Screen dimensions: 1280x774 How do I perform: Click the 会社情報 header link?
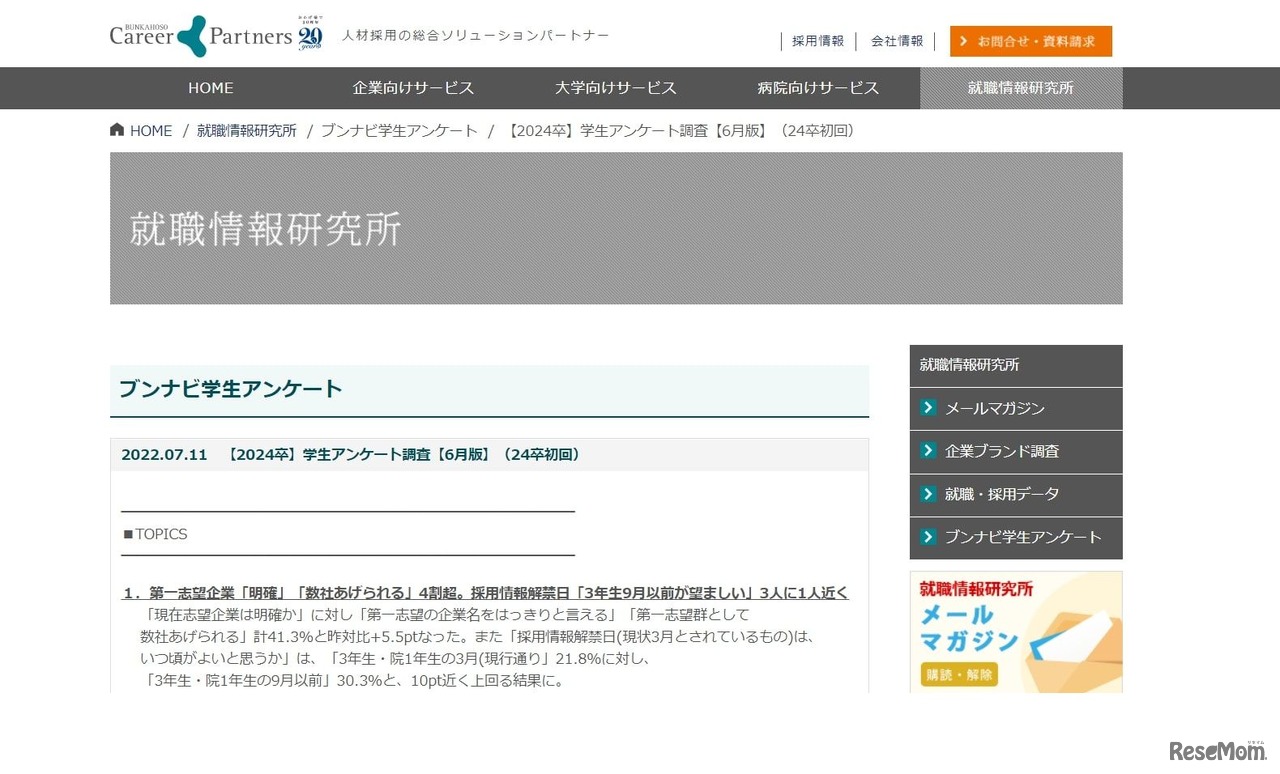point(897,41)
